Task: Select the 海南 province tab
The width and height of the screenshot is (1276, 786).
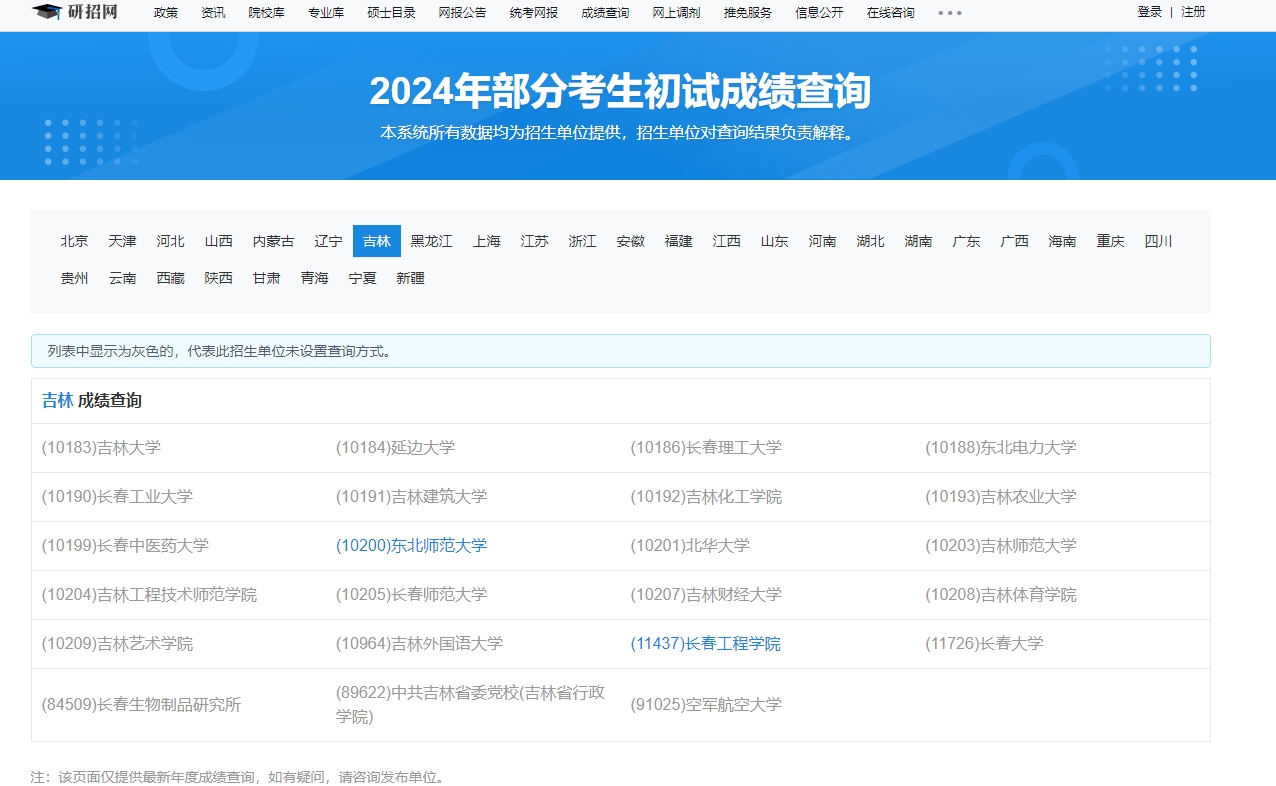Action: click(x=1063, y=241)
